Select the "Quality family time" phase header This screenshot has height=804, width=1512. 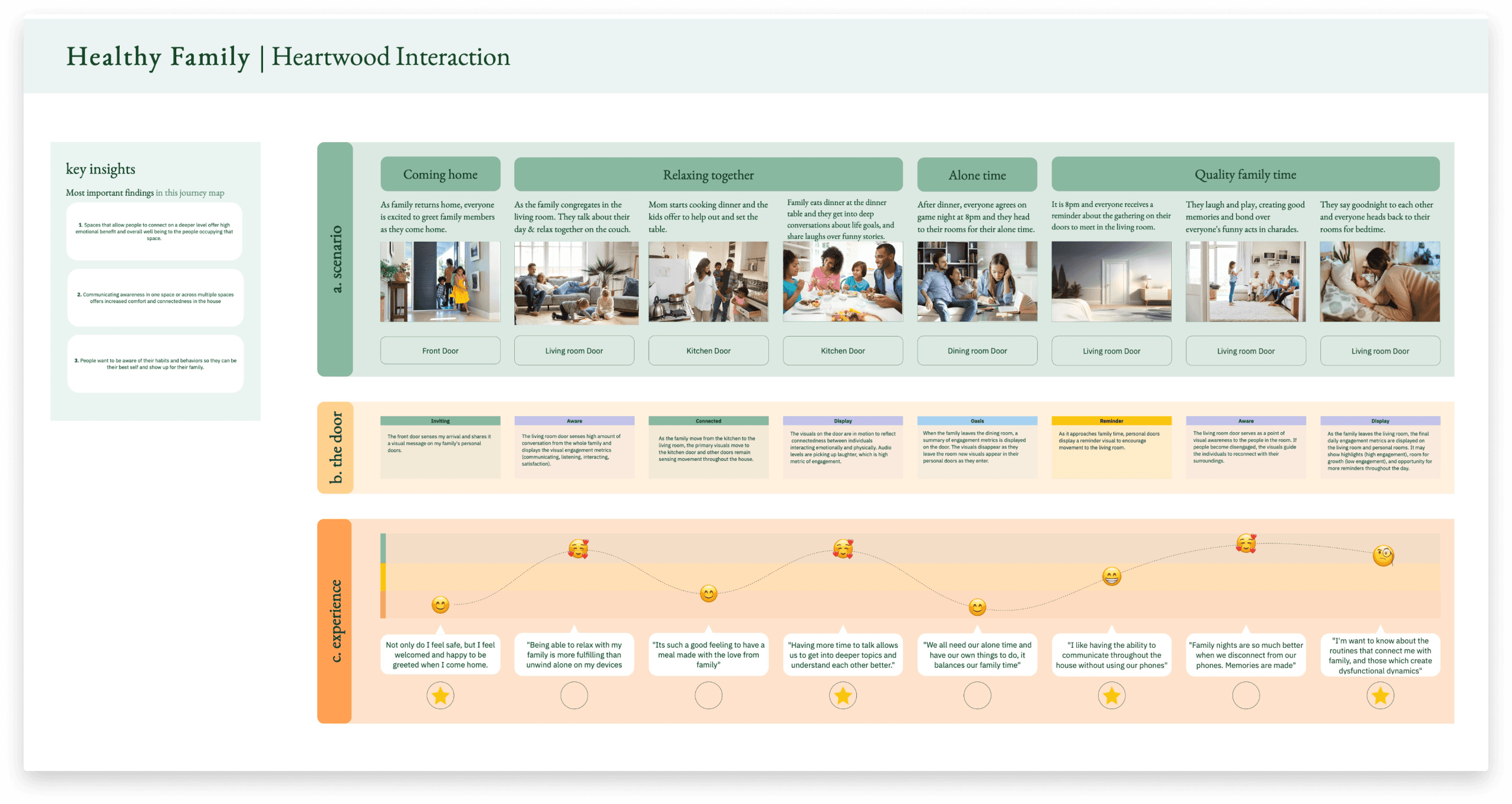[1245, 174]
